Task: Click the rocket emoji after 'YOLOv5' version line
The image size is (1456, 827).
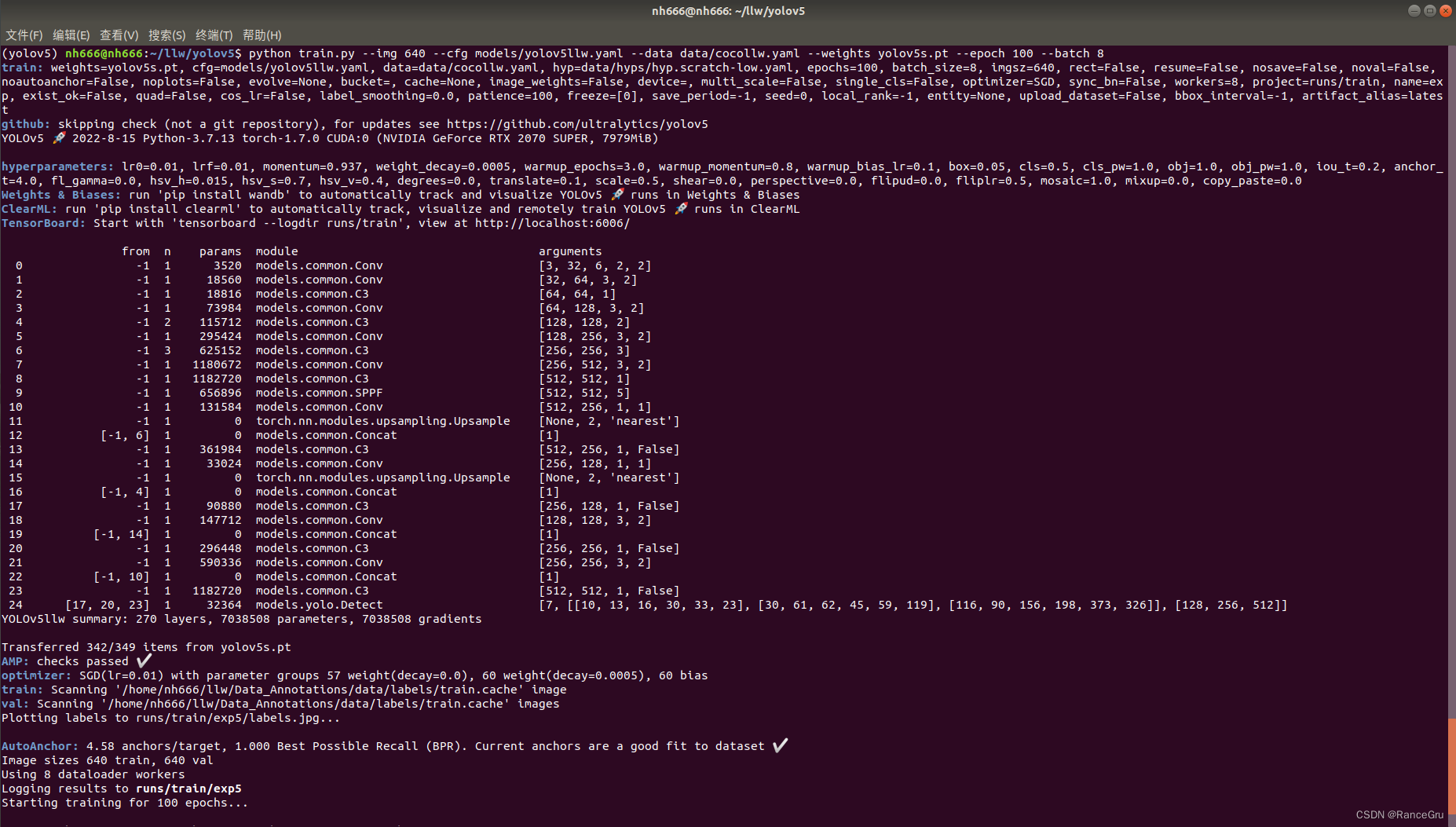Action: pyautogui.click(x=59, y=138)
